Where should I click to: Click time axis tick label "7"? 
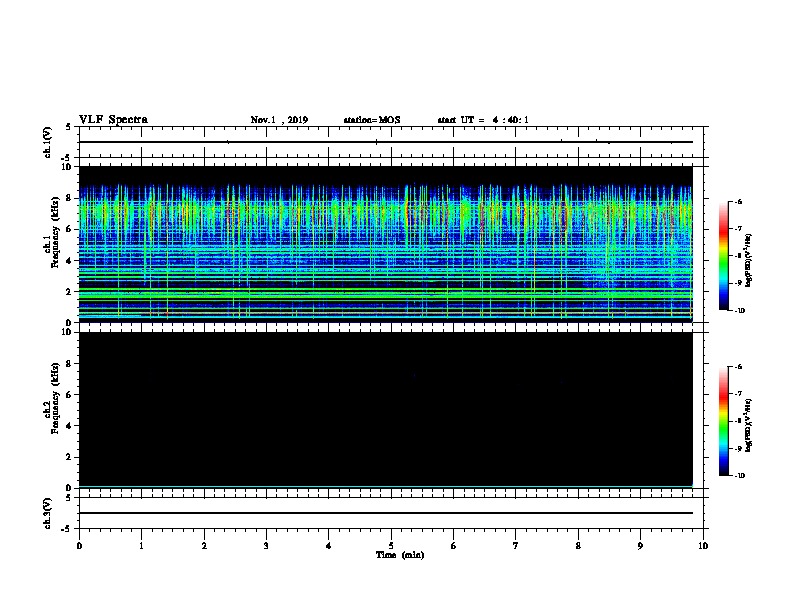(516, 545)
